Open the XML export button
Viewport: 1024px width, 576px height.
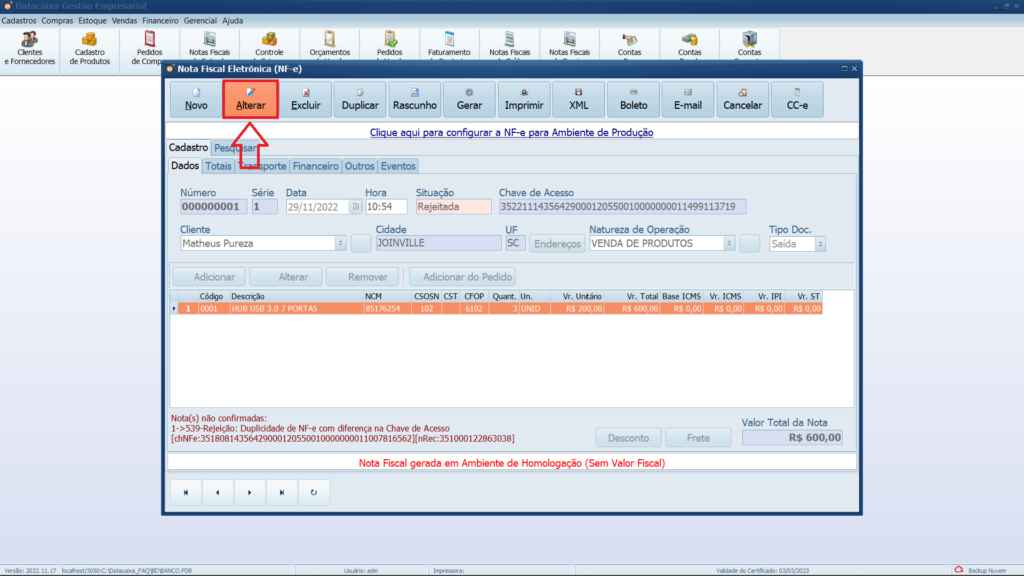point(579,99)
